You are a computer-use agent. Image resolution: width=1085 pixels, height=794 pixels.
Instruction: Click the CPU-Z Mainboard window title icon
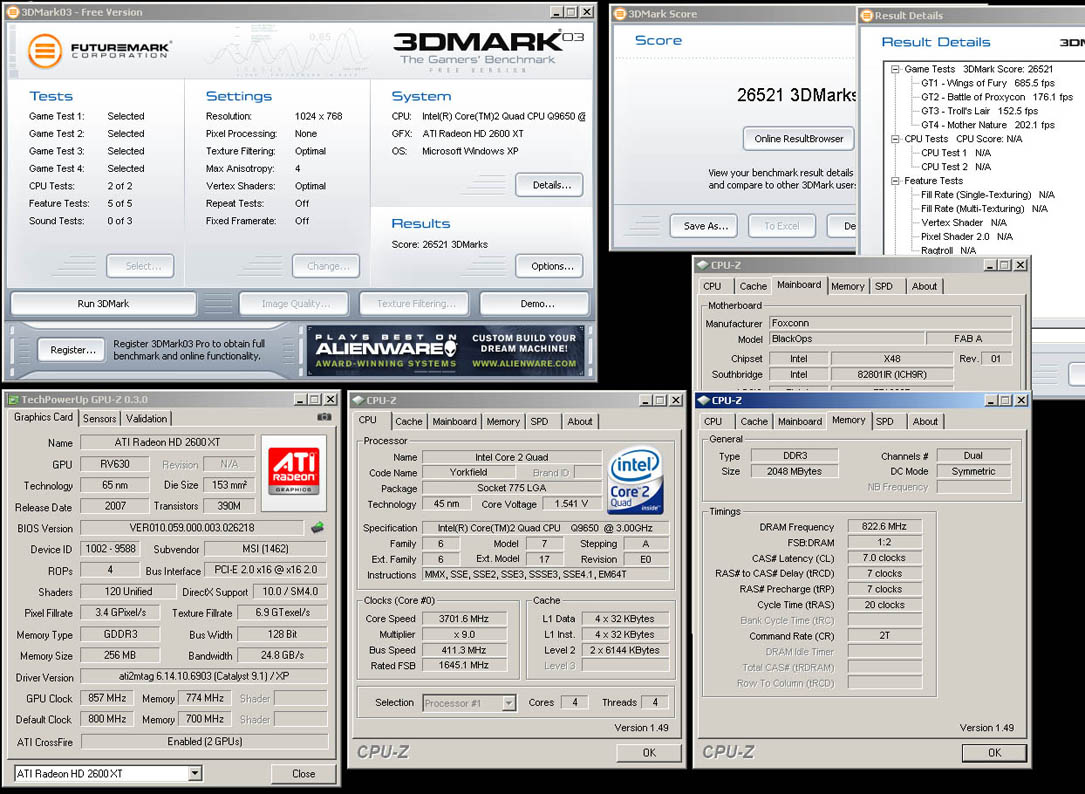[x=702, y=264]
